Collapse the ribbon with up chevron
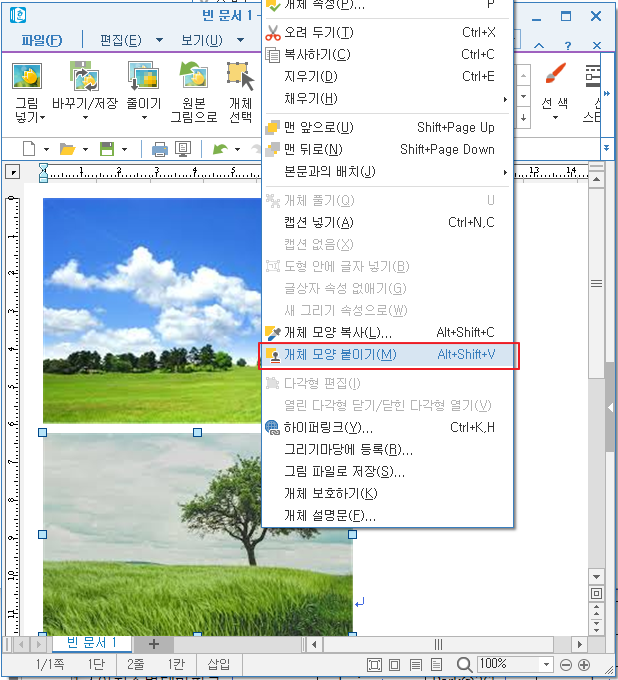This screenshot has height=680, width=618. (539, 46)
